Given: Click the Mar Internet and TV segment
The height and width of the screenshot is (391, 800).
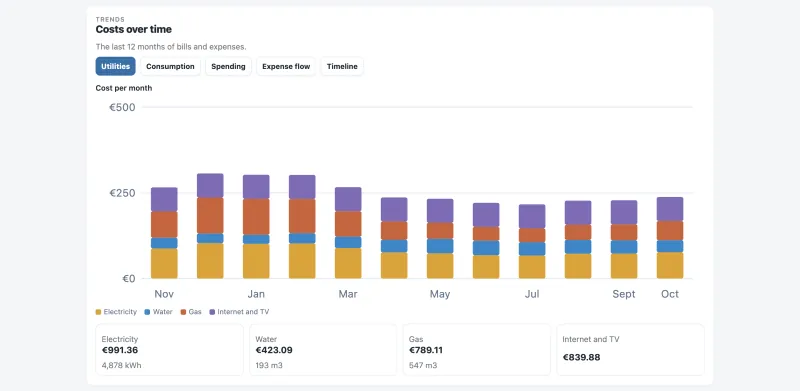Looking at the screenshot, I should pyautogui.click(x=348, y=199).
